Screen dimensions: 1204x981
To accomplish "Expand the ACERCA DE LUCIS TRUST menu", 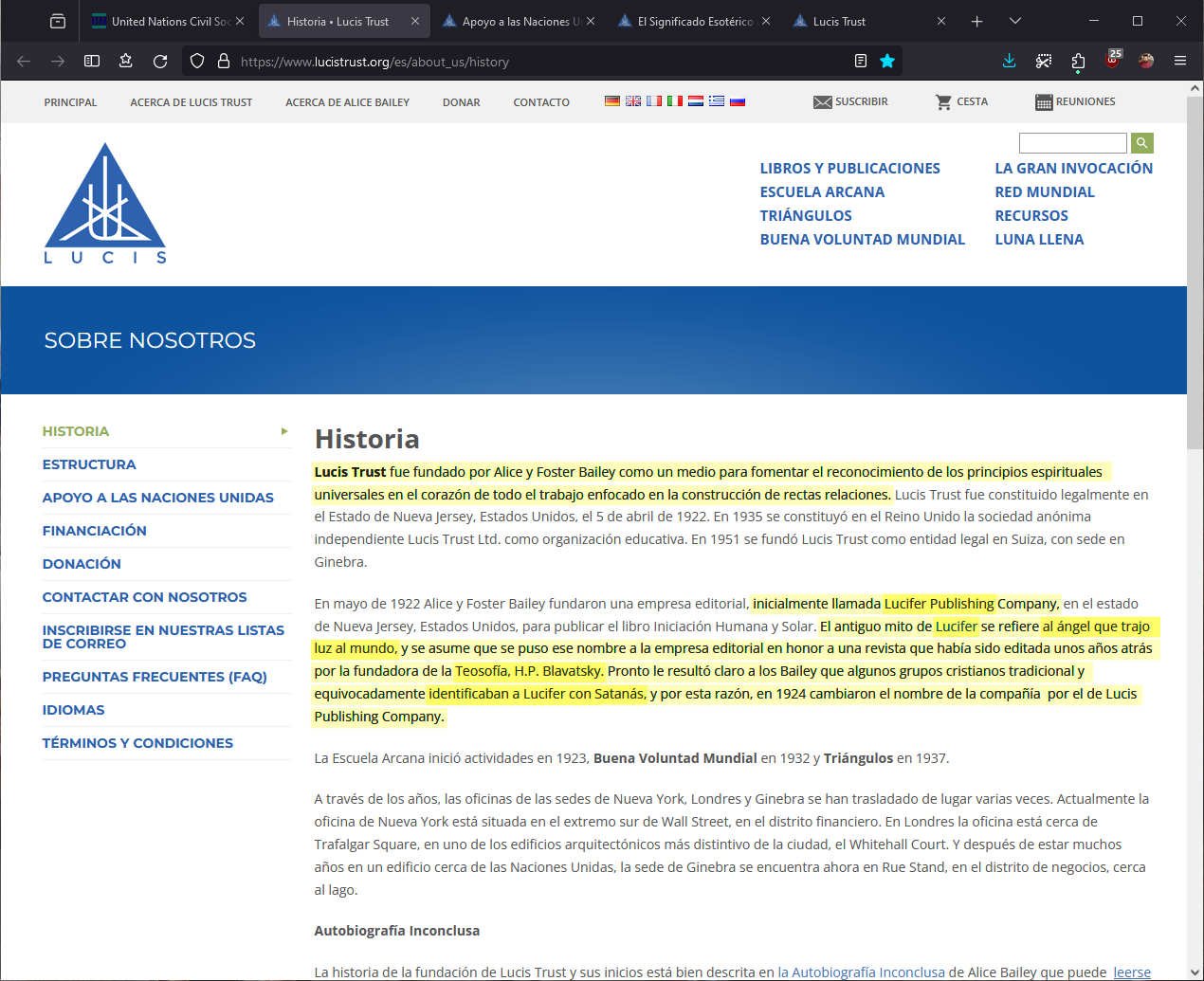I will pos(191,102).
